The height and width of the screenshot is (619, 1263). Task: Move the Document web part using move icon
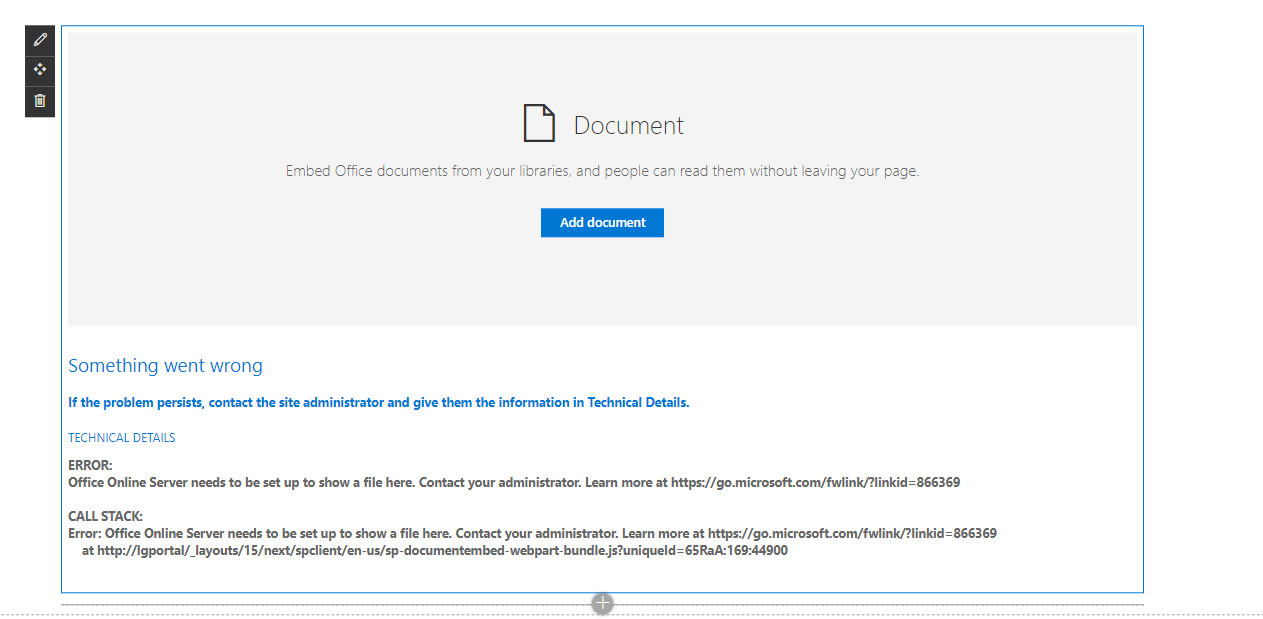[39, 70]
